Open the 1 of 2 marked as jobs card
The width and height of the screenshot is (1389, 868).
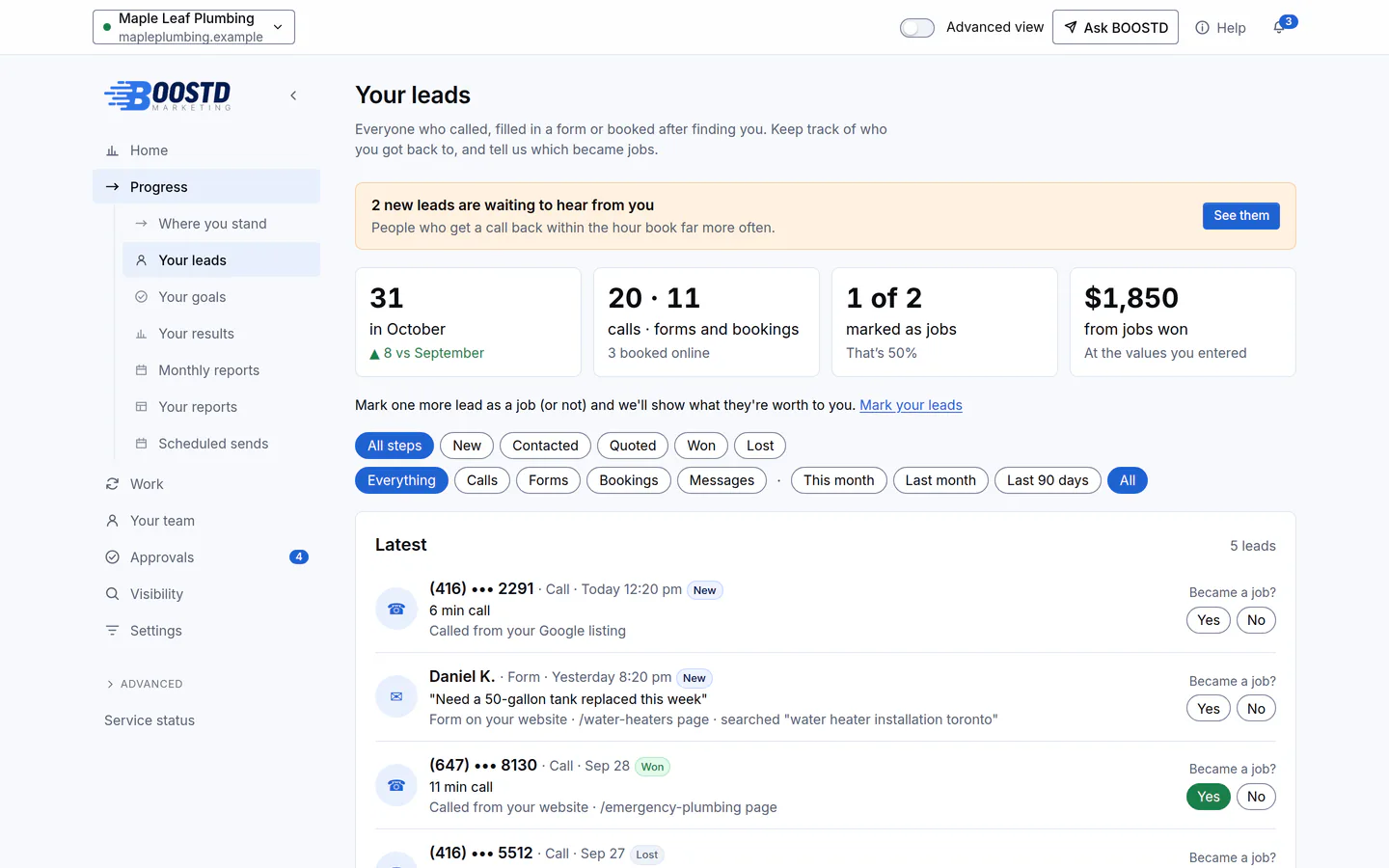(944, 322)
